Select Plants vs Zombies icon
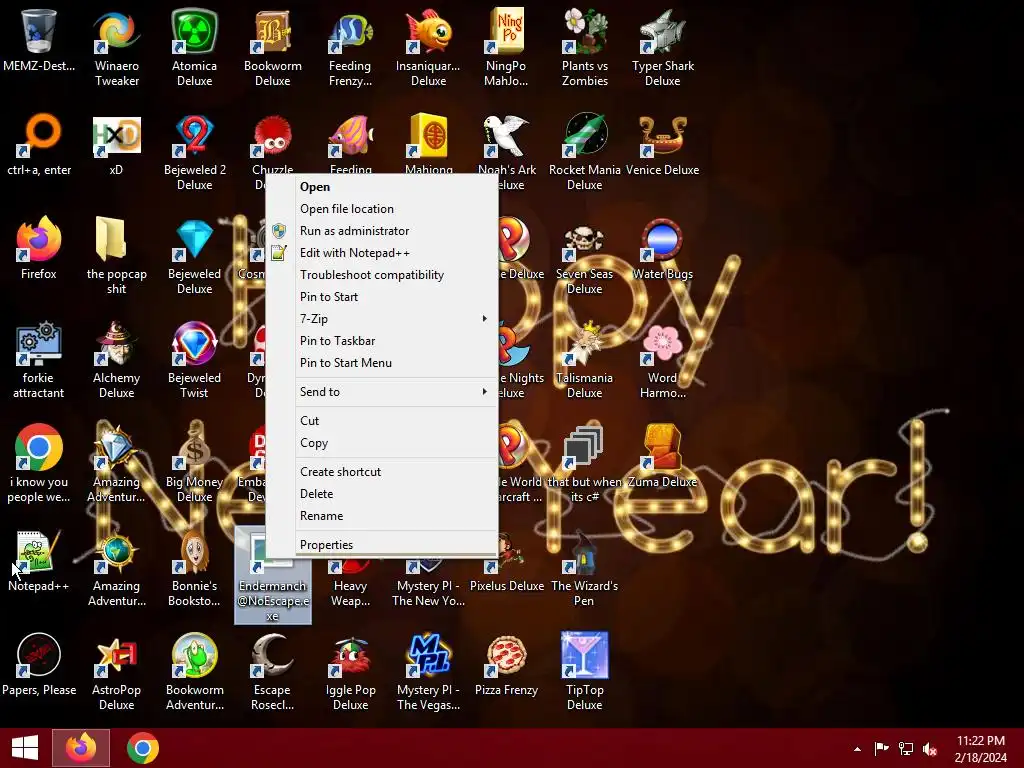Image resolution: width=1024 pixels, height=768 pixels. [584, 31]
